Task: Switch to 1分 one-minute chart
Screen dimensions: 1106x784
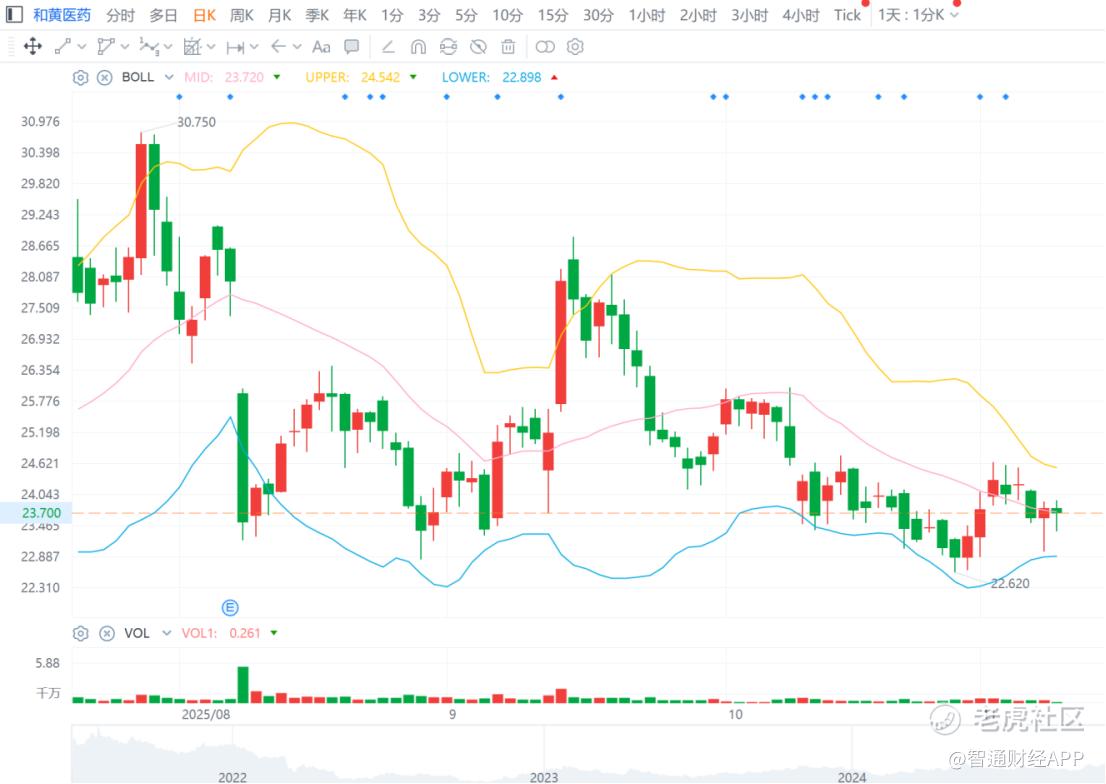Action: pyautogui.click(x=392, y=15)
